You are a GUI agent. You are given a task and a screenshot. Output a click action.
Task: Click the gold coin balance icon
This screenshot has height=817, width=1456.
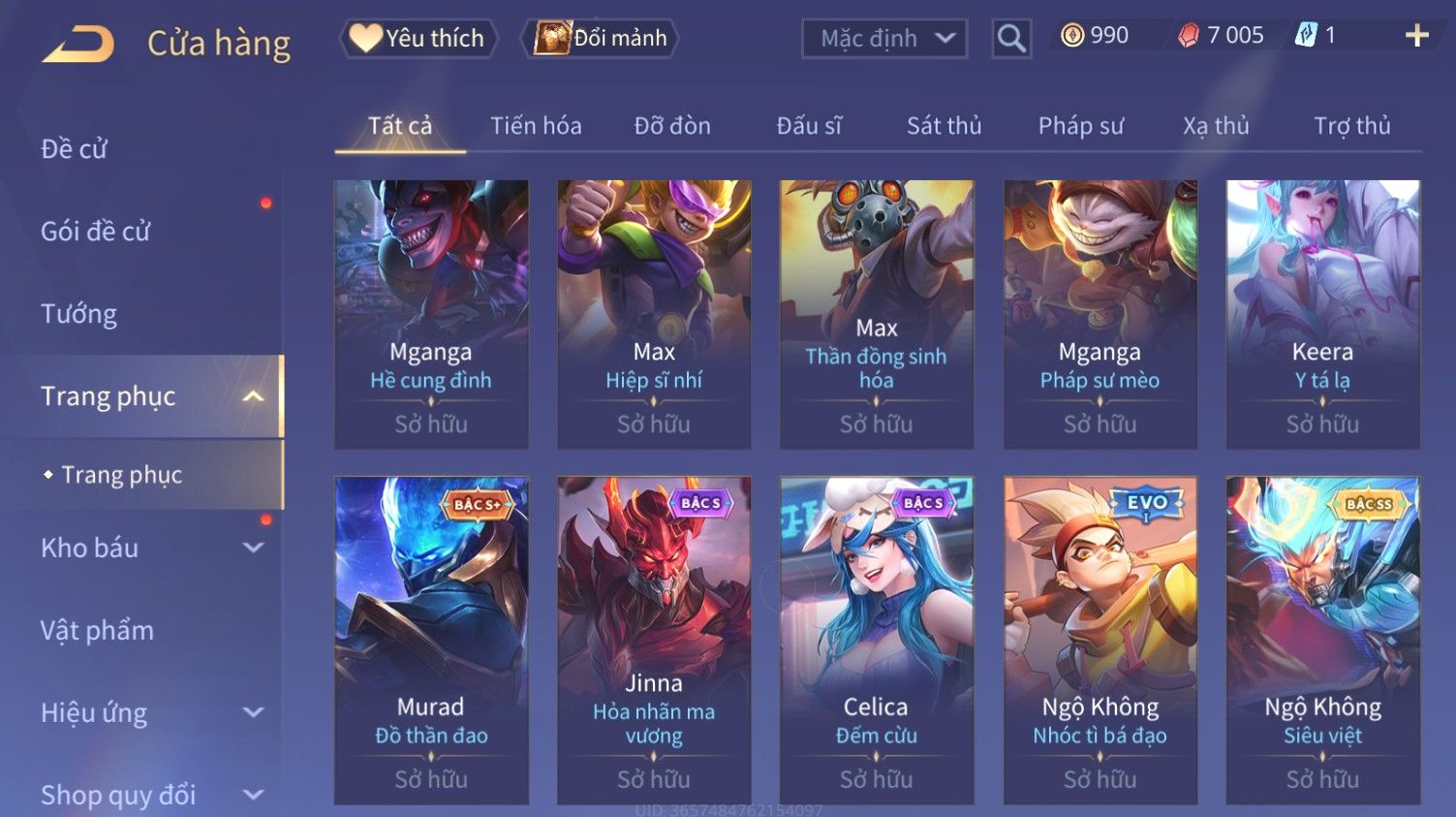click(1072, 36)
